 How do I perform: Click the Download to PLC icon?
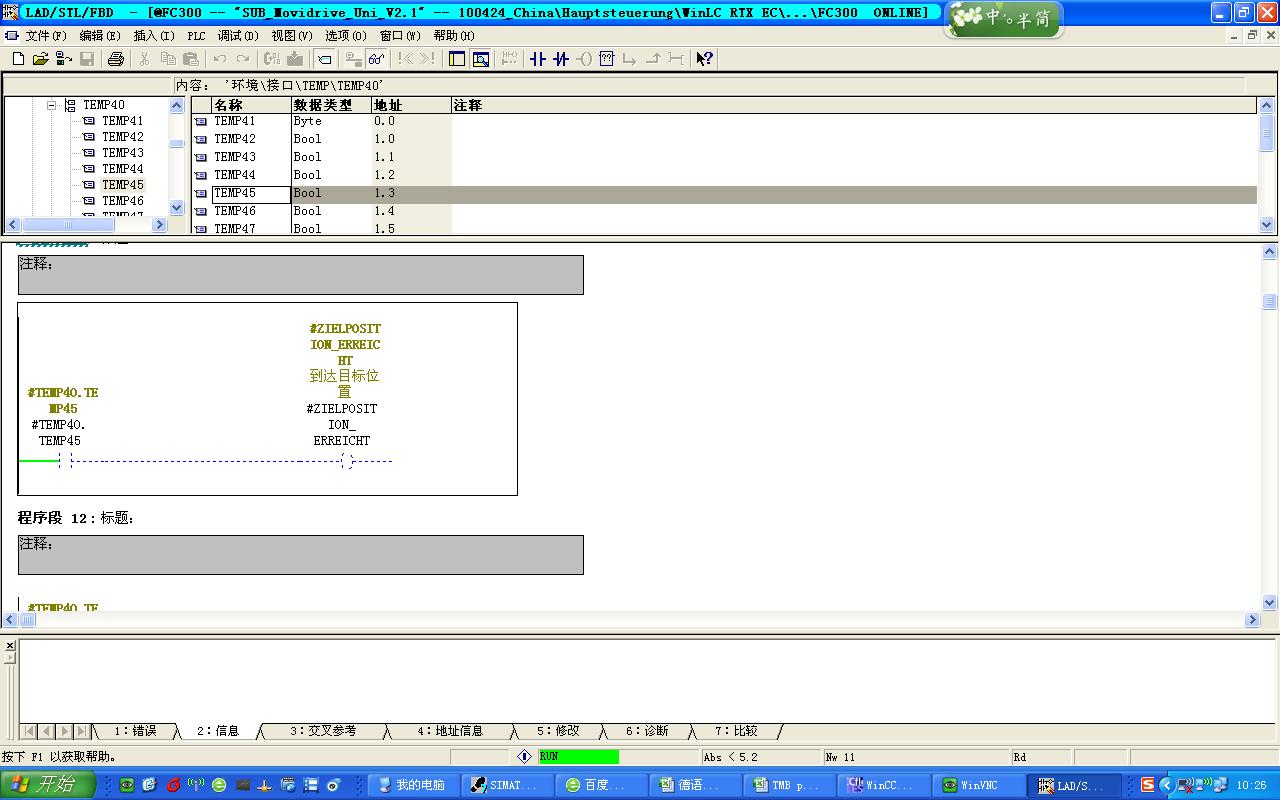tap(295, 59)
